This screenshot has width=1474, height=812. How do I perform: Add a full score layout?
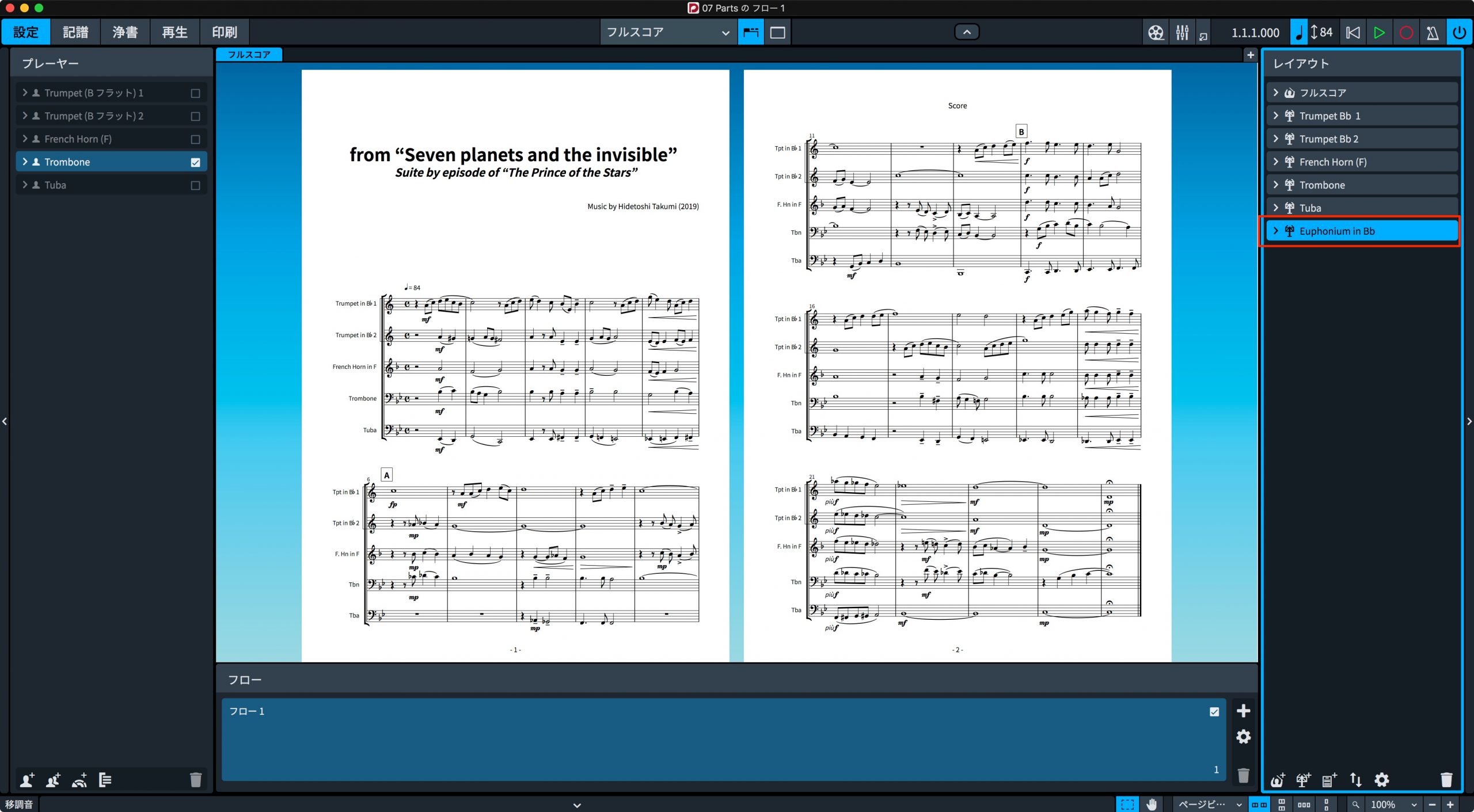coord(1277,780)
